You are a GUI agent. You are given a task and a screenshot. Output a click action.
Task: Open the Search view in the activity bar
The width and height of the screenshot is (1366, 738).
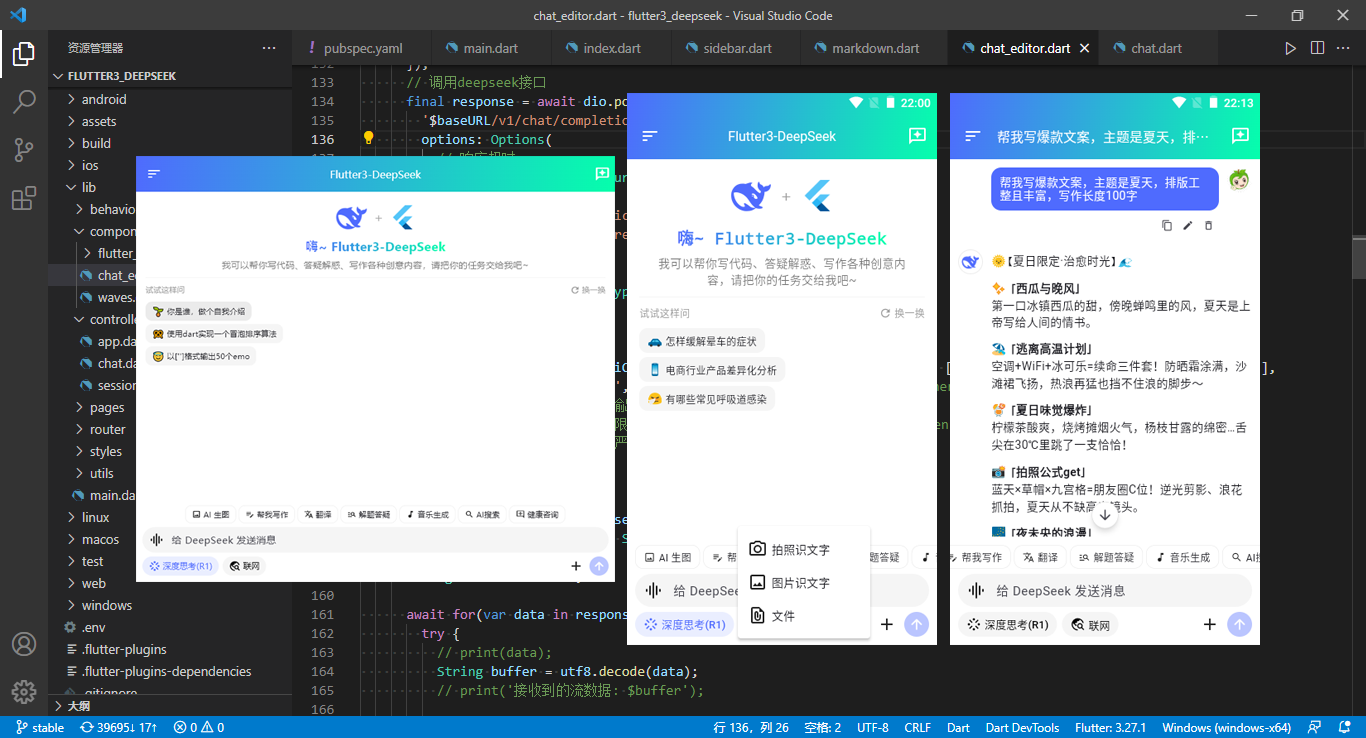click(x=24, y=102)
